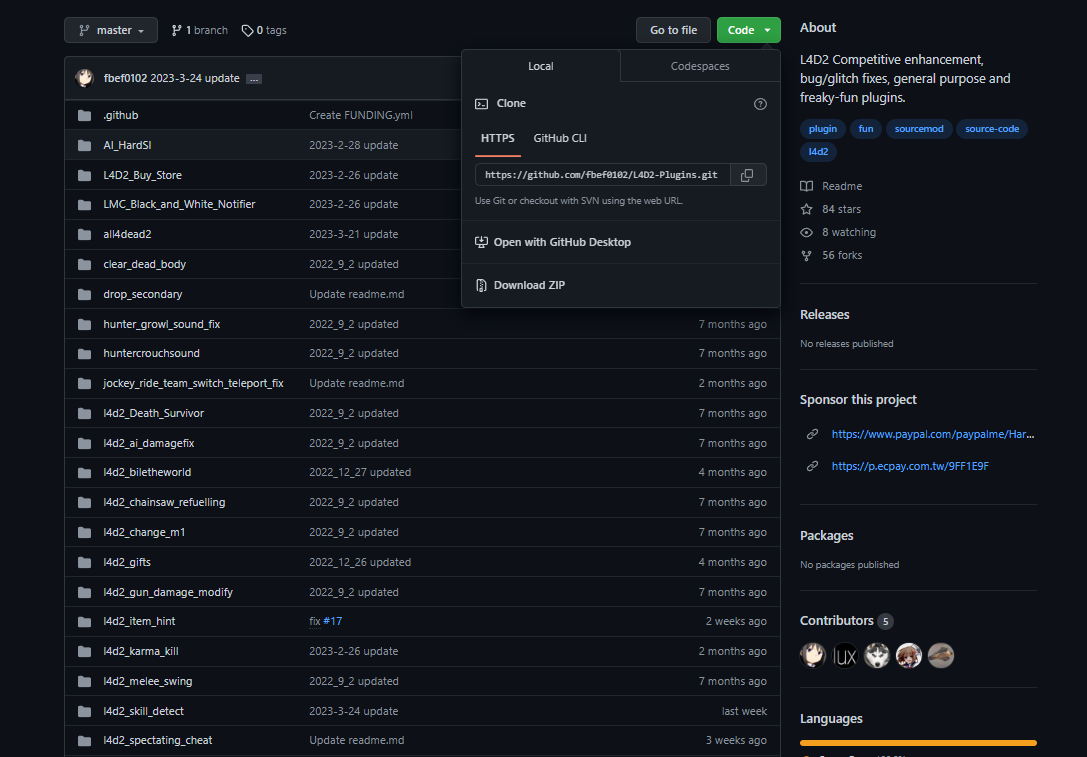Viewport: 1087px width, 757px height.
Task: Select the HTTPS clone tab
Action: 498,138
